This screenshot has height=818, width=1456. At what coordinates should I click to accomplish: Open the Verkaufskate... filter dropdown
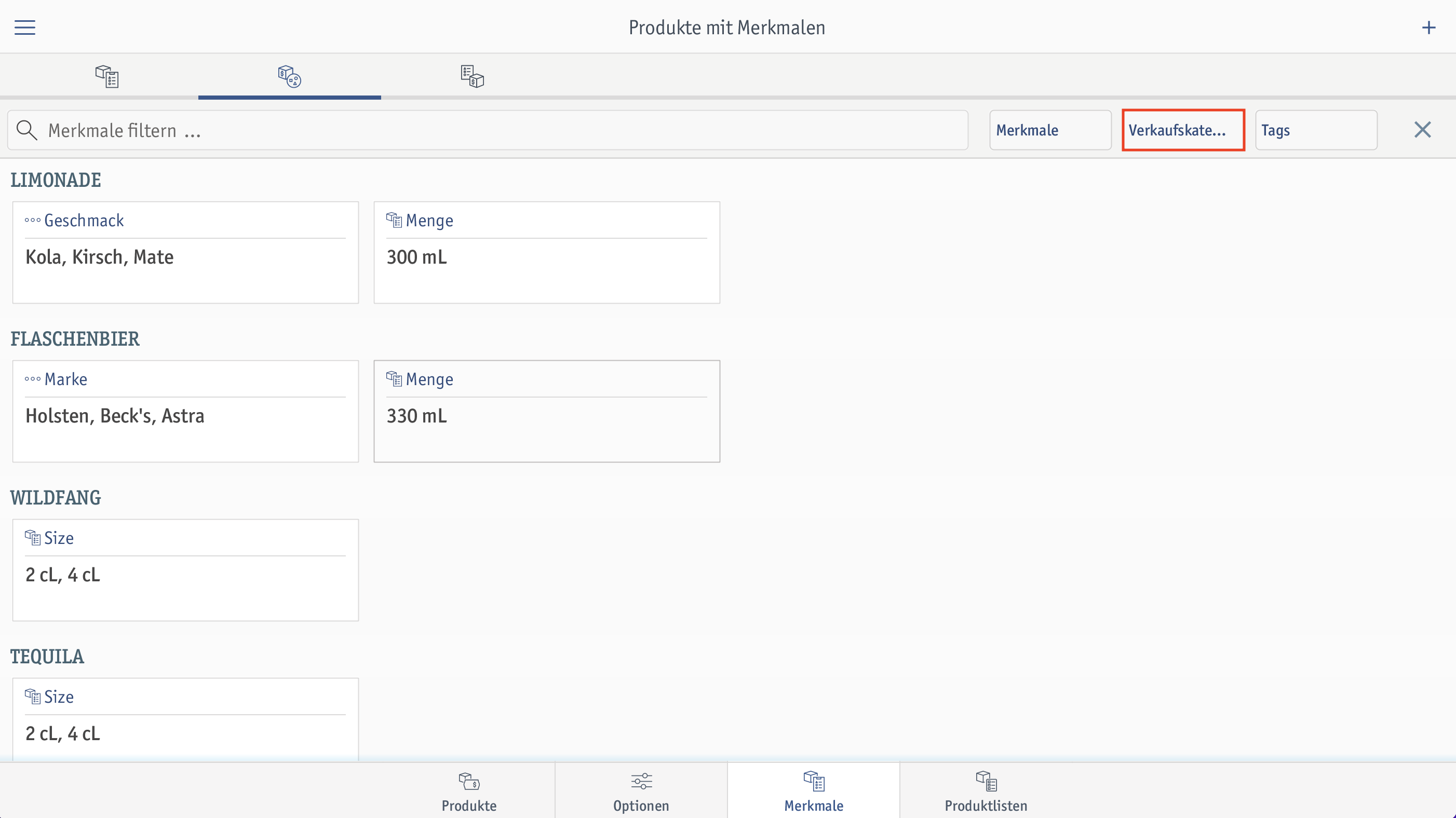click(x=1183, y=130)
